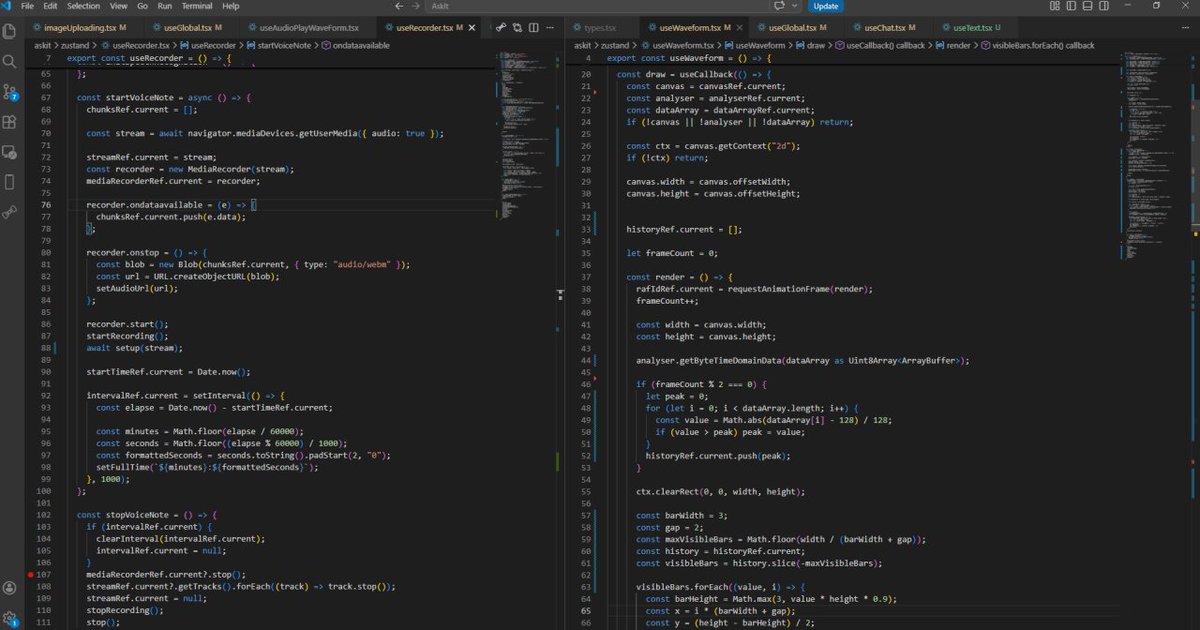The width and height of the screenshot is (1200, 630).
Task: Close the useRecorder.tsx tab
Action: point(474,27)
